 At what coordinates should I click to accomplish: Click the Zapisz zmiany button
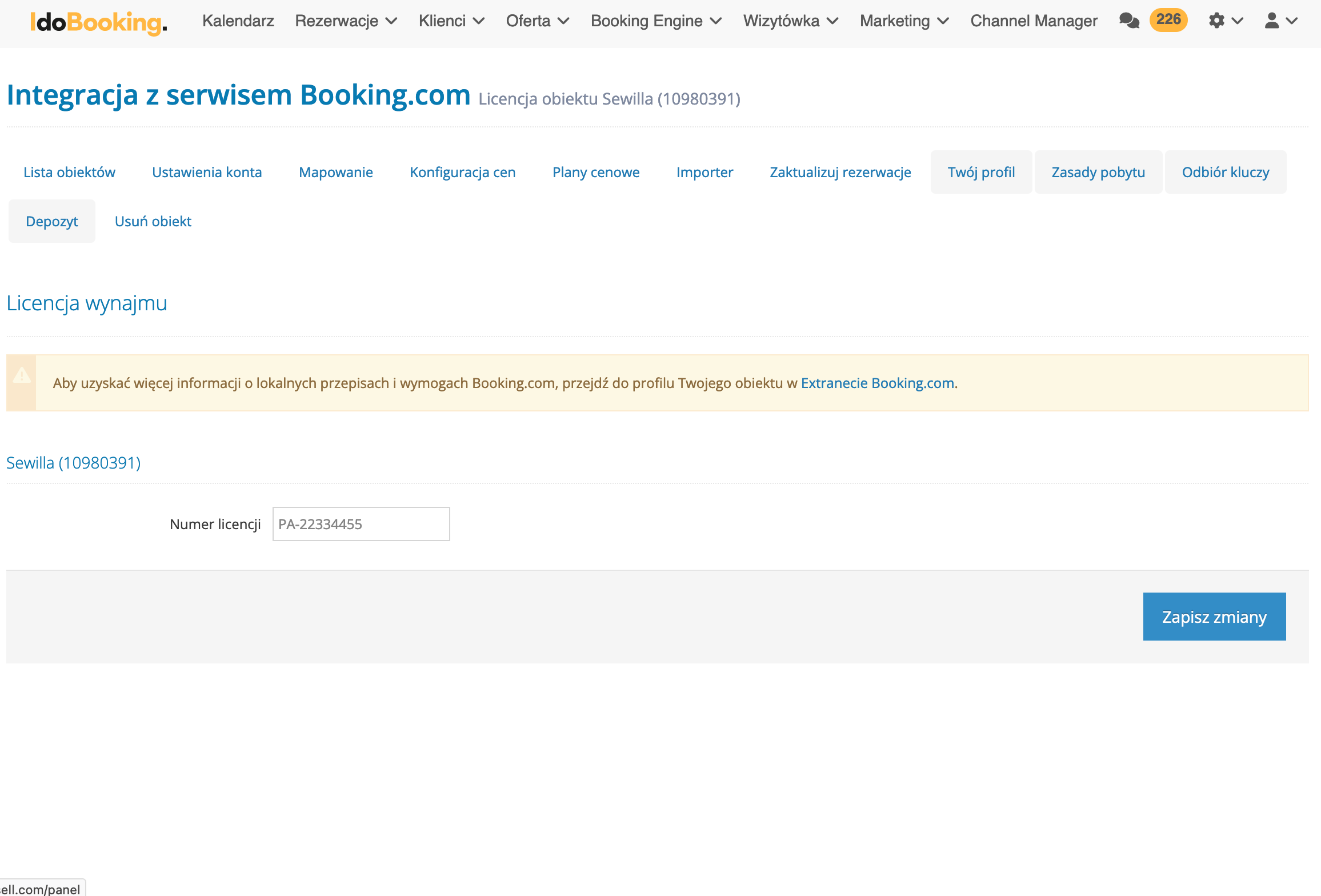point(1214,617)
